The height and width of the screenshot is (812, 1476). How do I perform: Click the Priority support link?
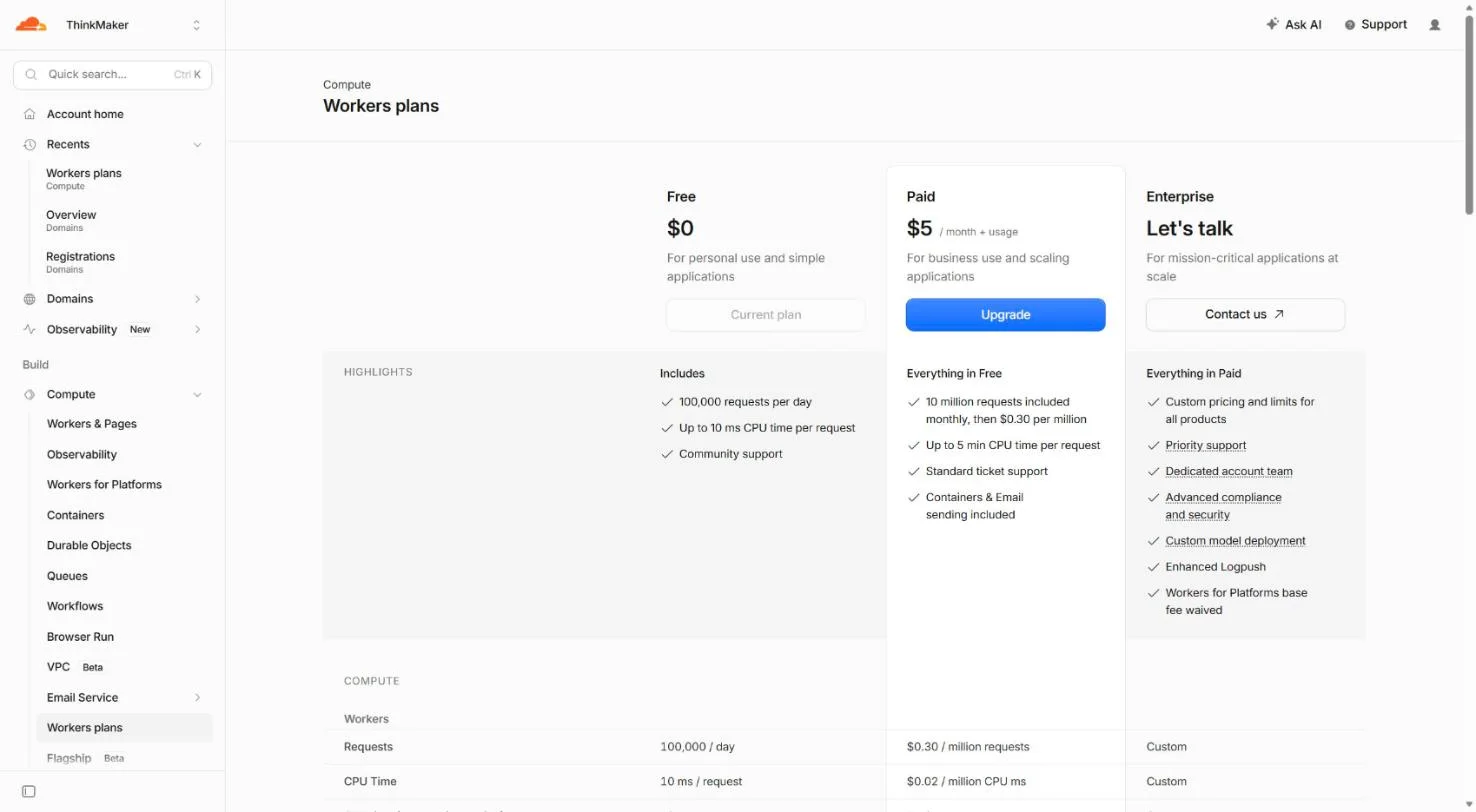pos(1205,445)
